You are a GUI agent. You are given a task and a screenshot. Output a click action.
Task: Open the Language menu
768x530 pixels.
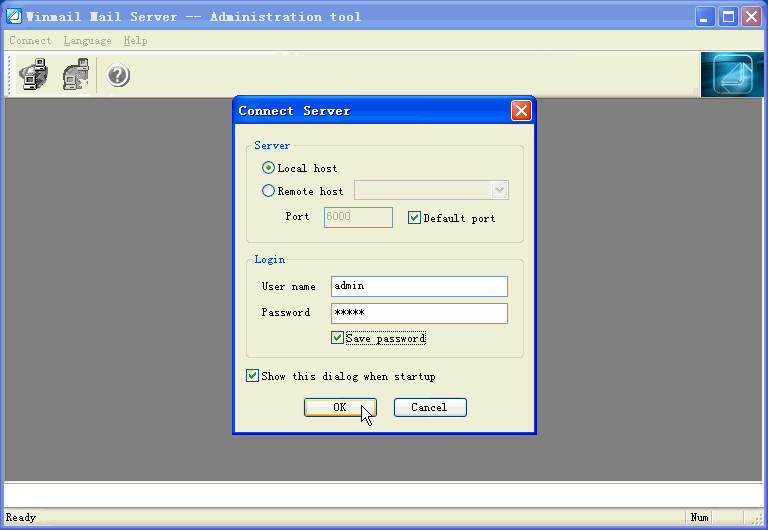87,41
